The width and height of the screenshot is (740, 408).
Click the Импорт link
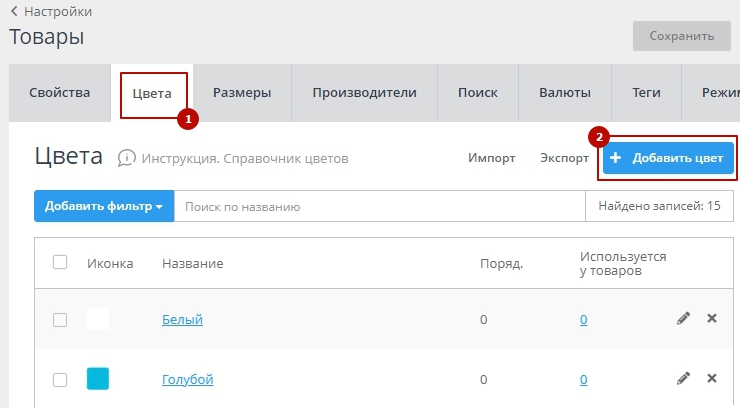[491, 158]
